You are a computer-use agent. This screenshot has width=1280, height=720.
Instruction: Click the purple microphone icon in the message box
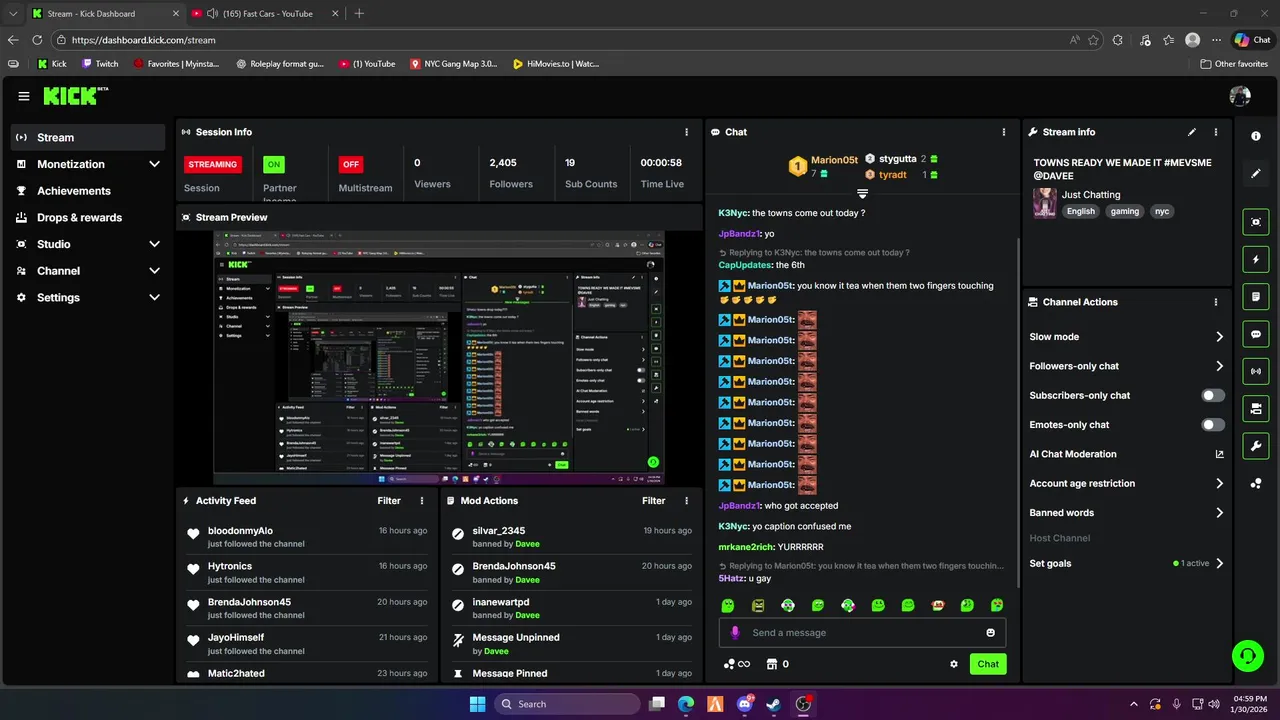[x=735, y=633]
